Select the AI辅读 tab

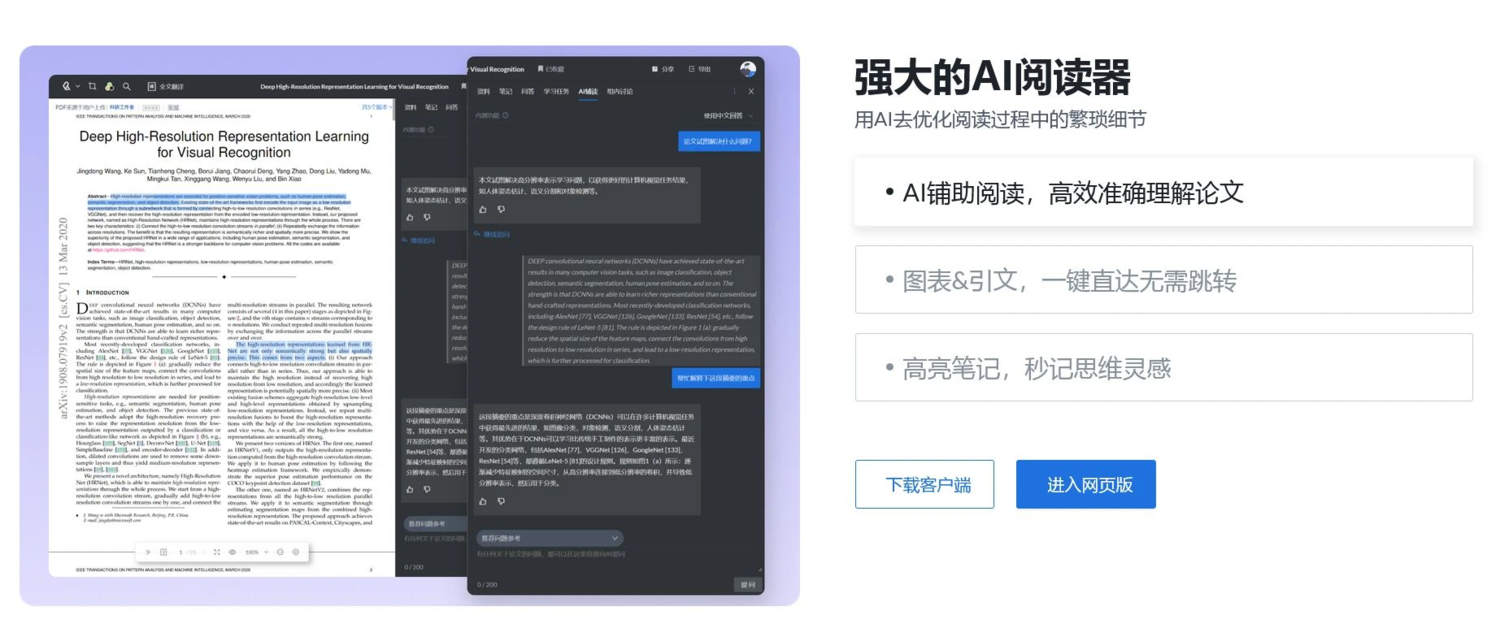588,92
